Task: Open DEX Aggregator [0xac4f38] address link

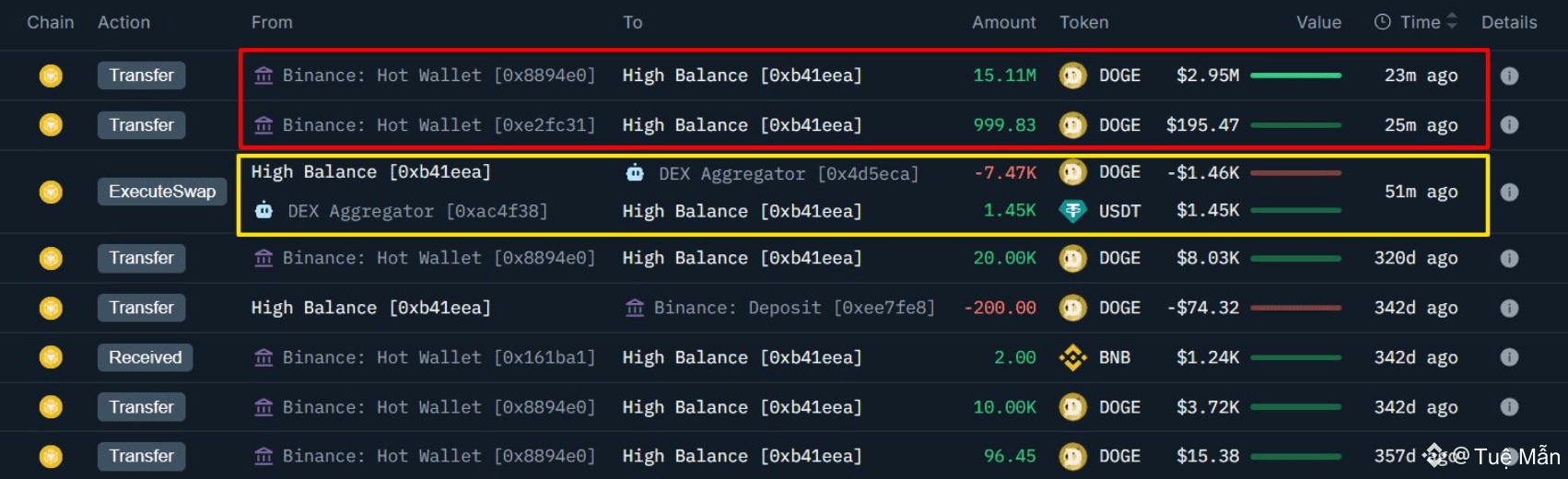Action: tap(417, 211)
